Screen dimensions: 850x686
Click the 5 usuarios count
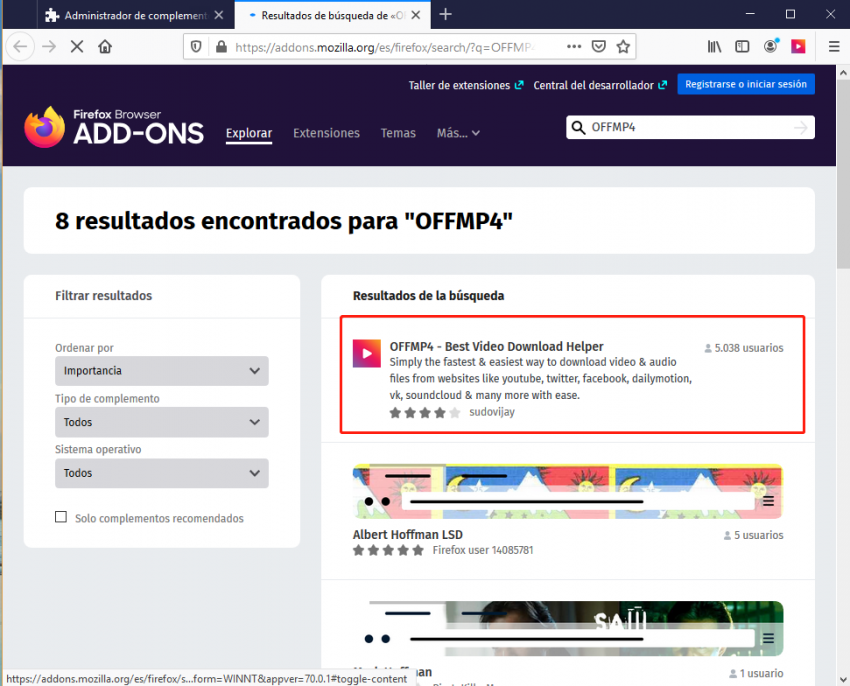[754, 535]
